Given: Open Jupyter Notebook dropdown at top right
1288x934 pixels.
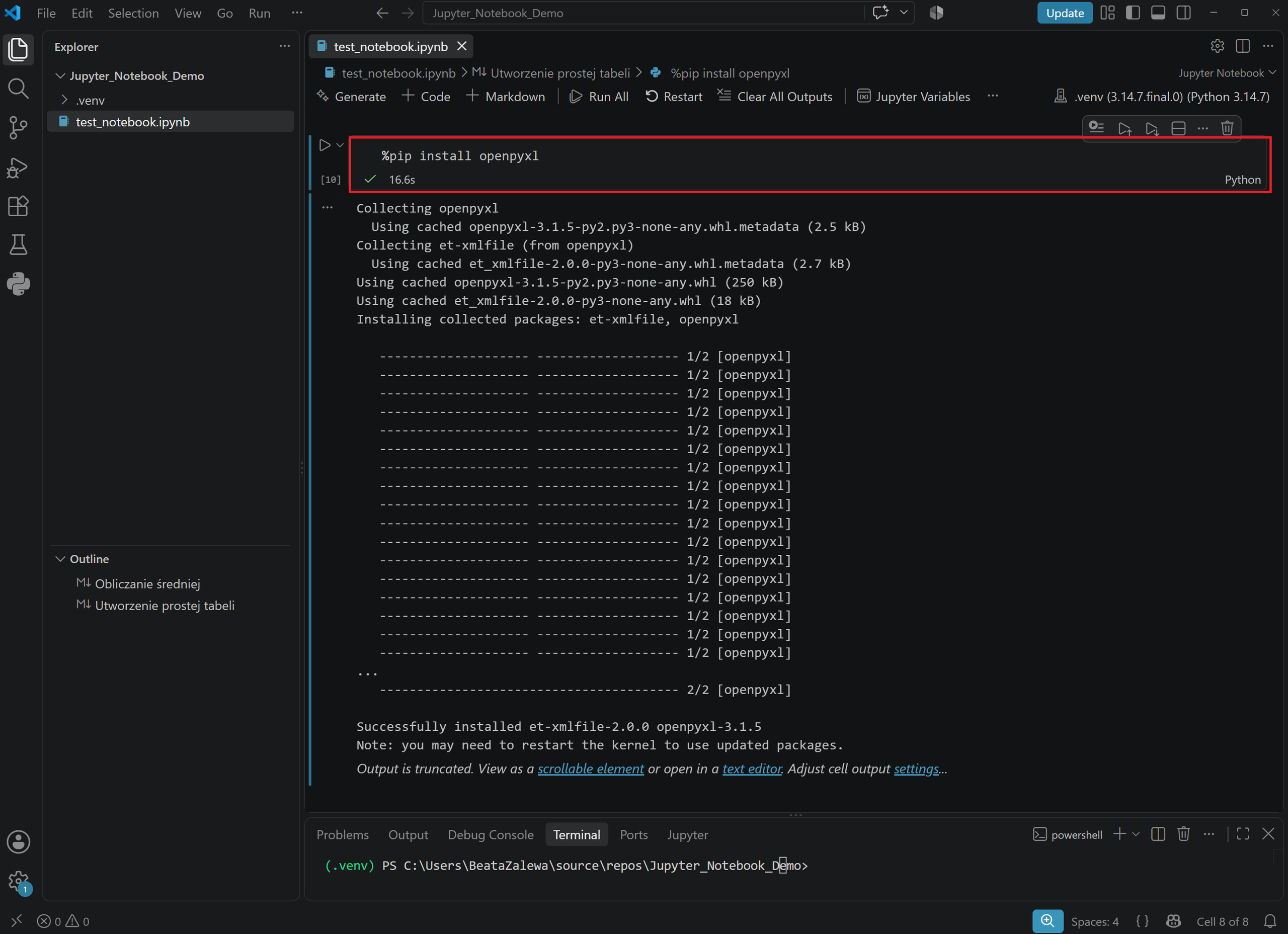Looking at the screenshot, I should point(1227,72).
